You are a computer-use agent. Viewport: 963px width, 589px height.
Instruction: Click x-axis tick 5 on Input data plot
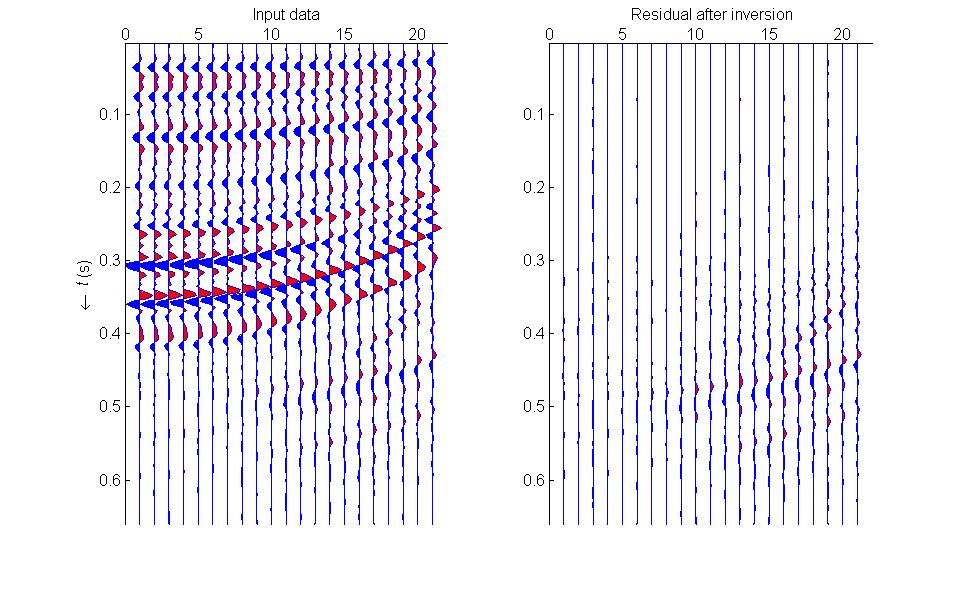(x=198, y=34)
